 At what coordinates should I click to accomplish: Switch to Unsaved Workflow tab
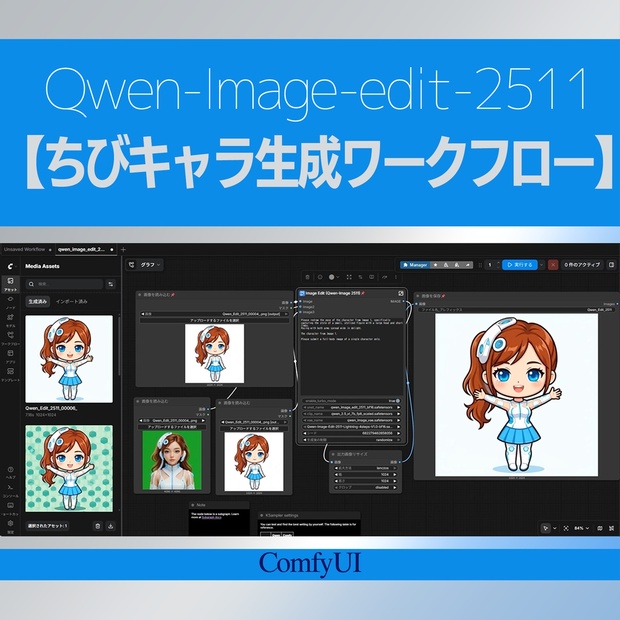click(28, 250)
